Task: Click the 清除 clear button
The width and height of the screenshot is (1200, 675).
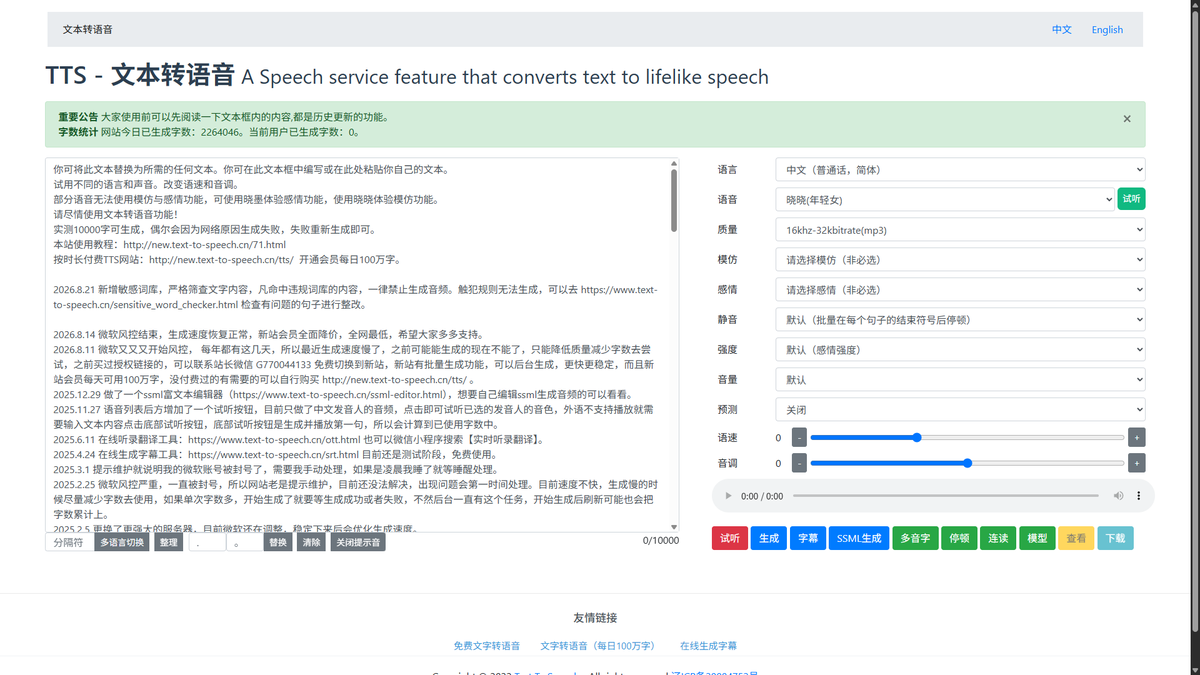Action: 312,542
